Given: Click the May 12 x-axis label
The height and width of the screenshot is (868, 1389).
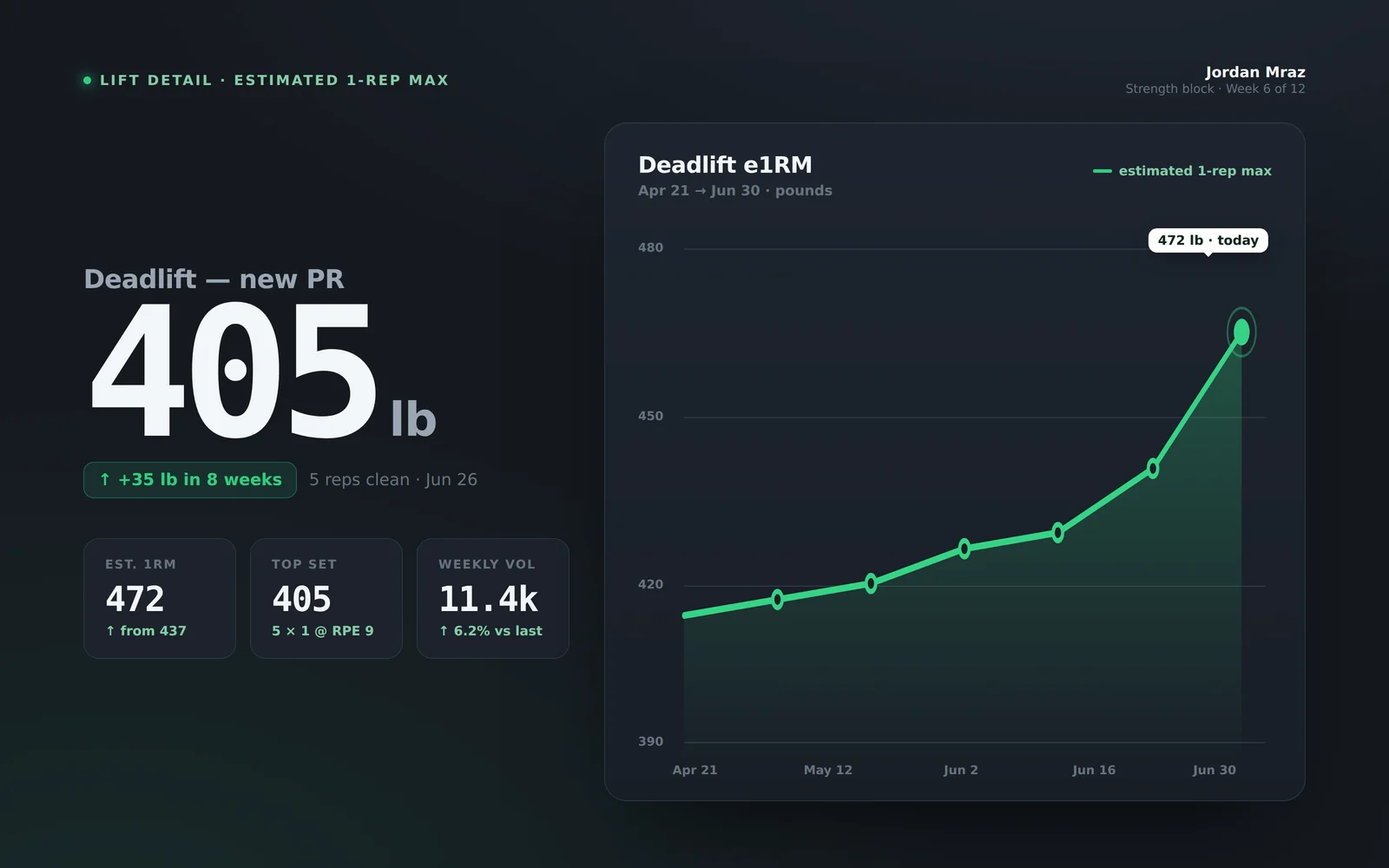Looking at the screenshot, I should (828, 770).
